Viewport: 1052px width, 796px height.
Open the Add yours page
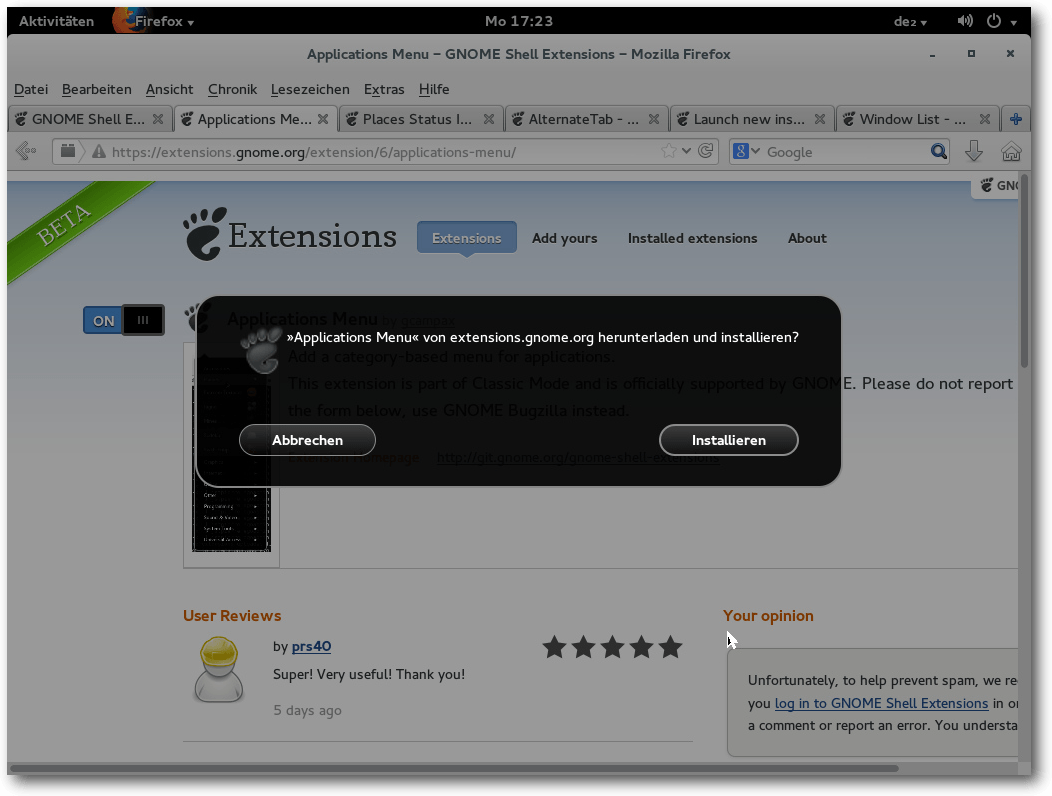pos(564,238)
